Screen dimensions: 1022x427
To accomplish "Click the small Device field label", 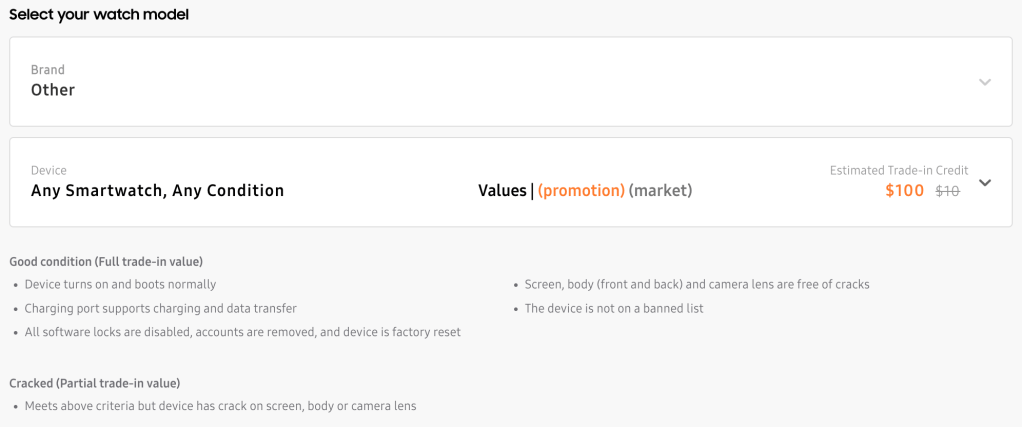I will coord(49,171).
